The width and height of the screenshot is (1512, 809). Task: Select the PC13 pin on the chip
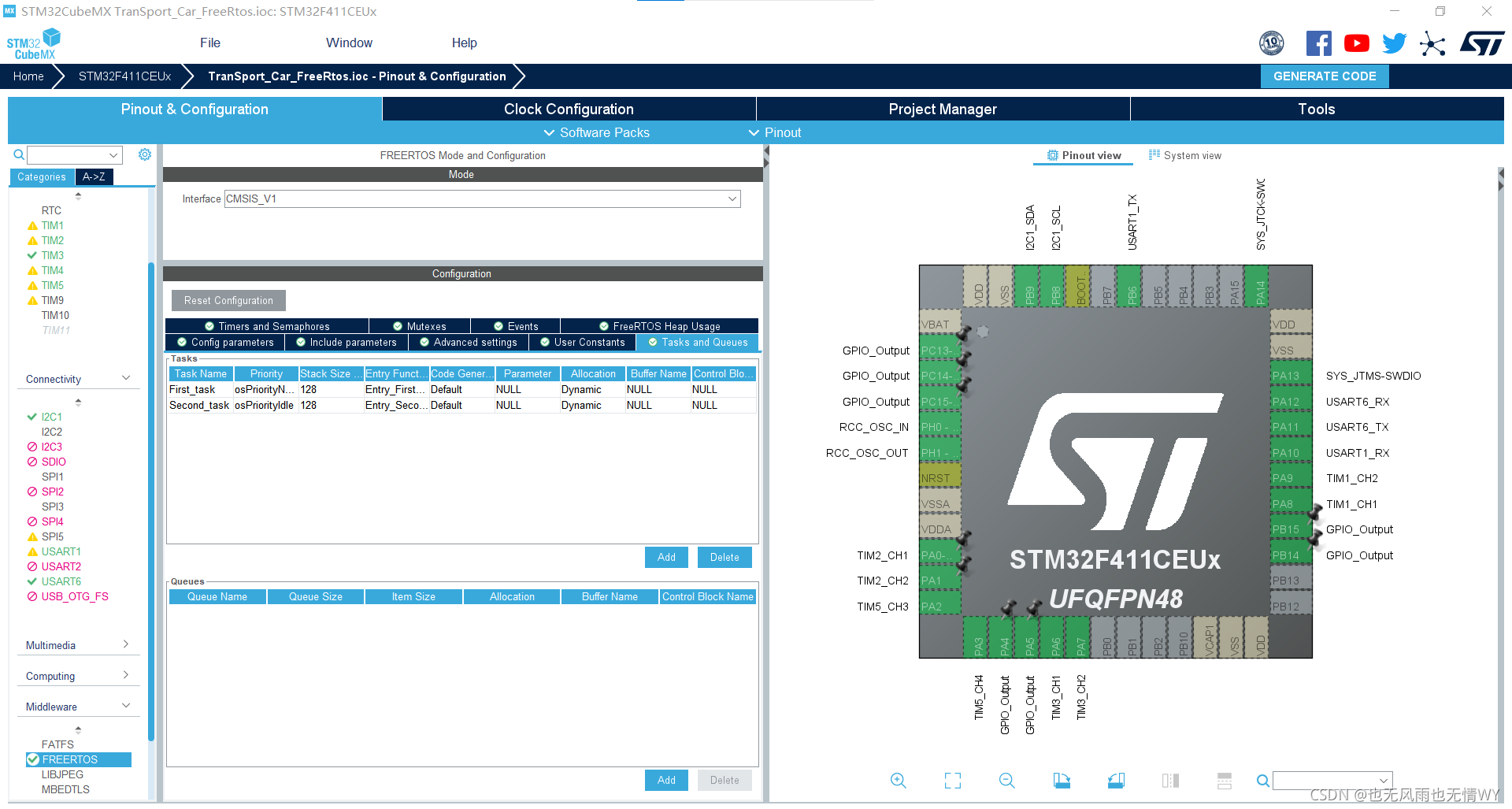[940, 351]
